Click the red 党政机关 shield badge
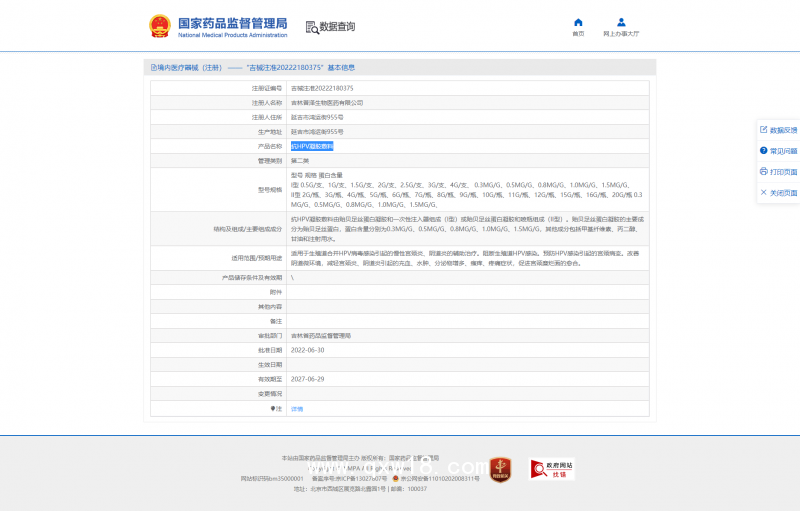Viewport: 800px width, 511px height. tap(501, 470)
